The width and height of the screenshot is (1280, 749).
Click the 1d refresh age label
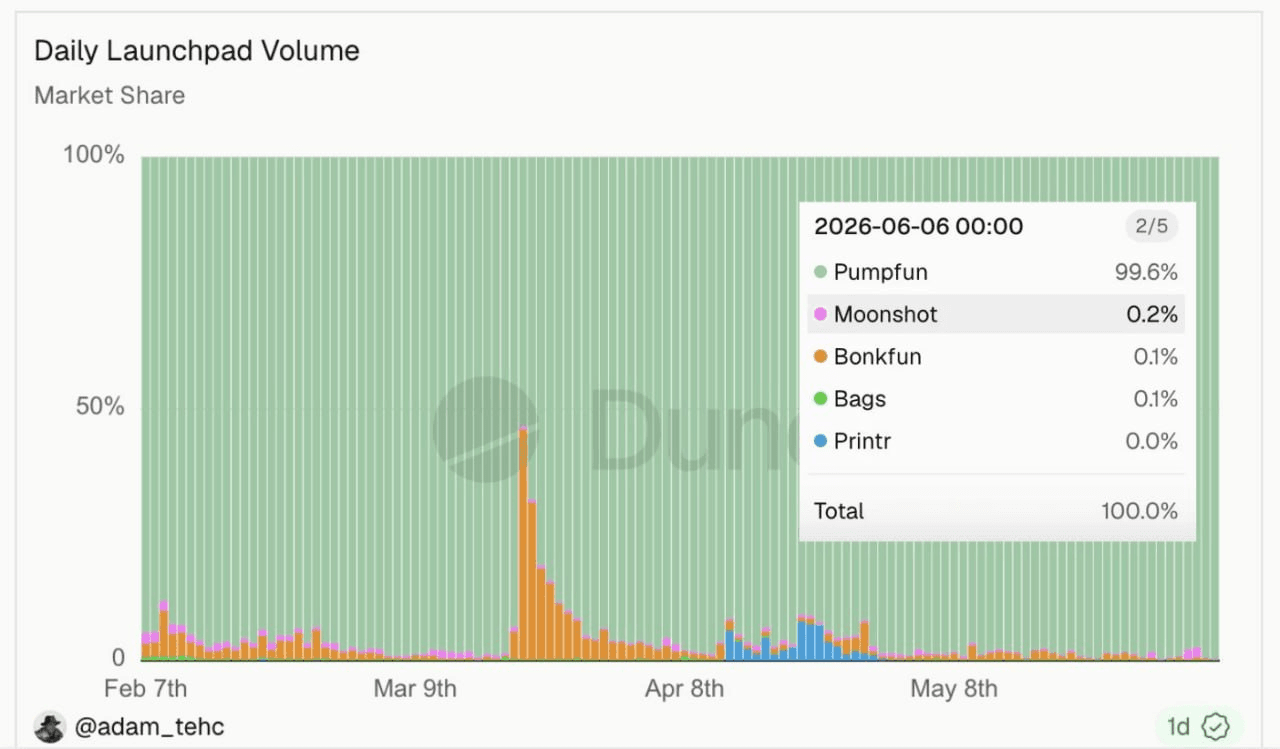[x=1178, y=727]
